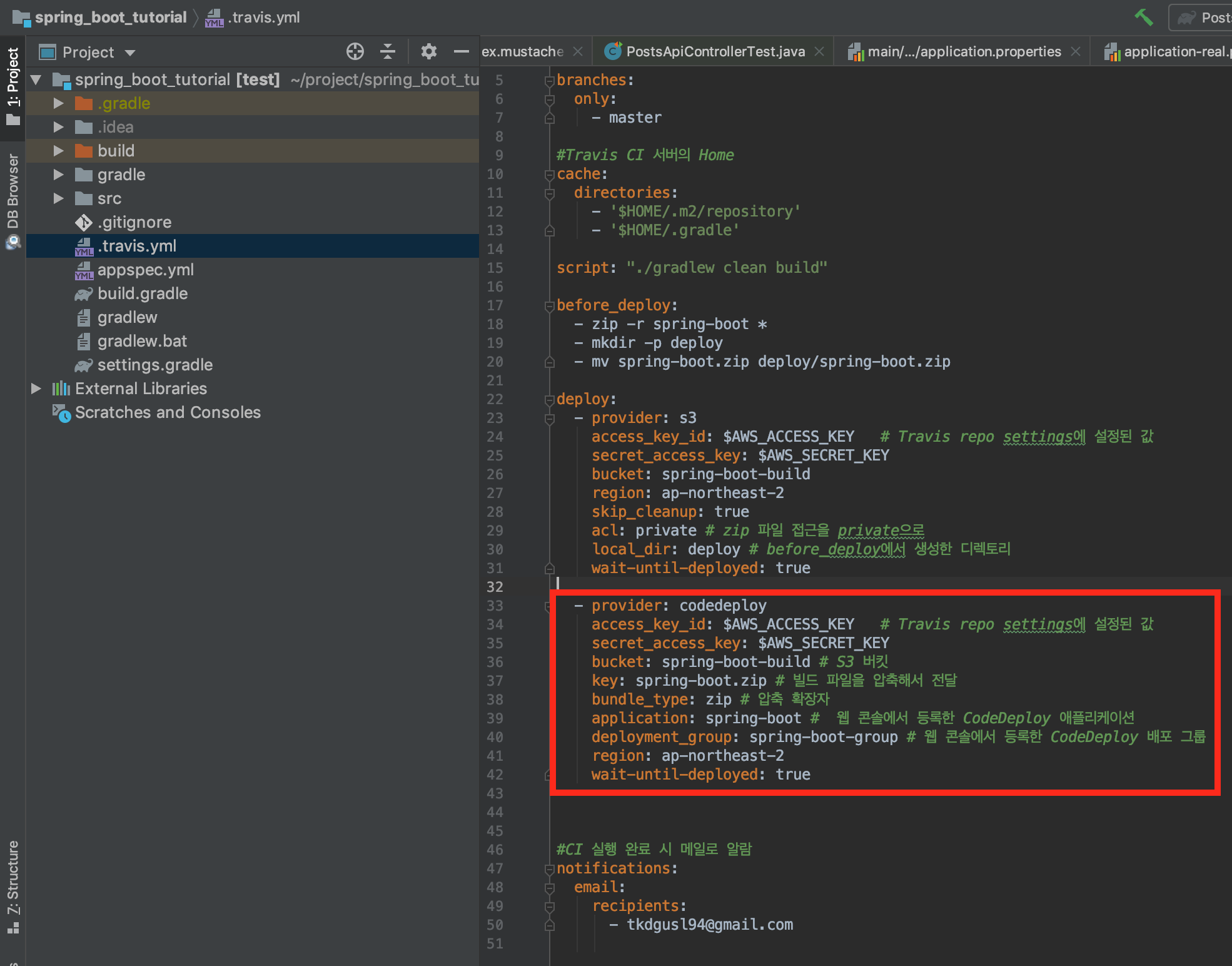
Task: Close the PostsApiControllerTest.java tab
Action: tap(819, 52)
